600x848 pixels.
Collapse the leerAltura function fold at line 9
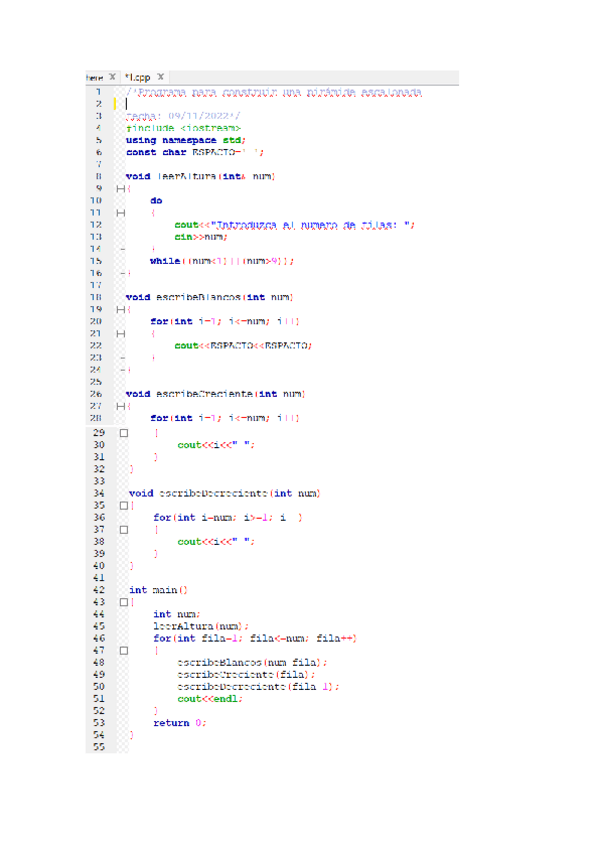(120, 188)
